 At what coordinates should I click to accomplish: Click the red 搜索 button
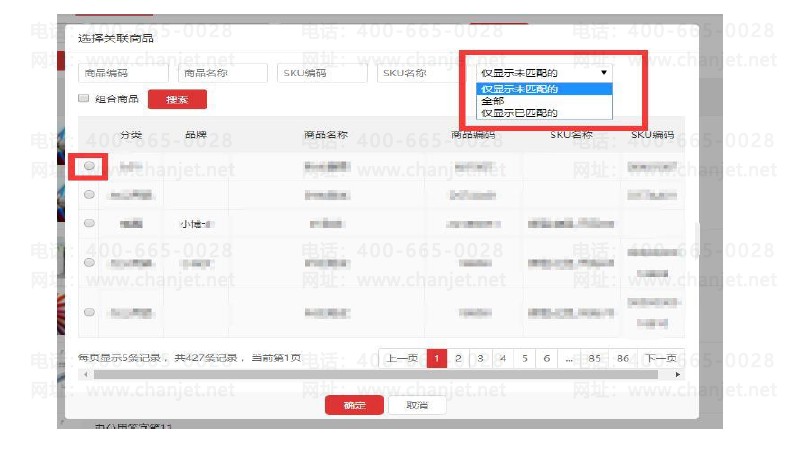tap(177, 99)
